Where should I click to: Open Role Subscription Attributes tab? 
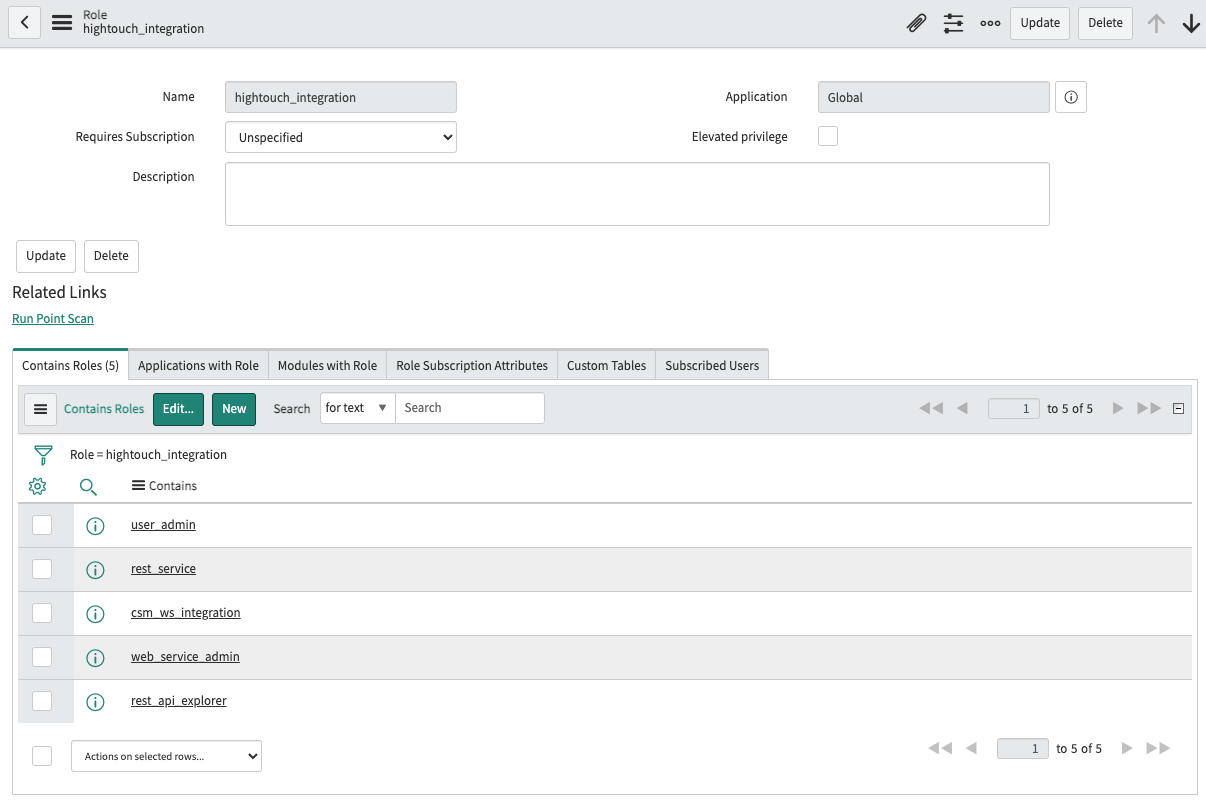coord(472,365)
